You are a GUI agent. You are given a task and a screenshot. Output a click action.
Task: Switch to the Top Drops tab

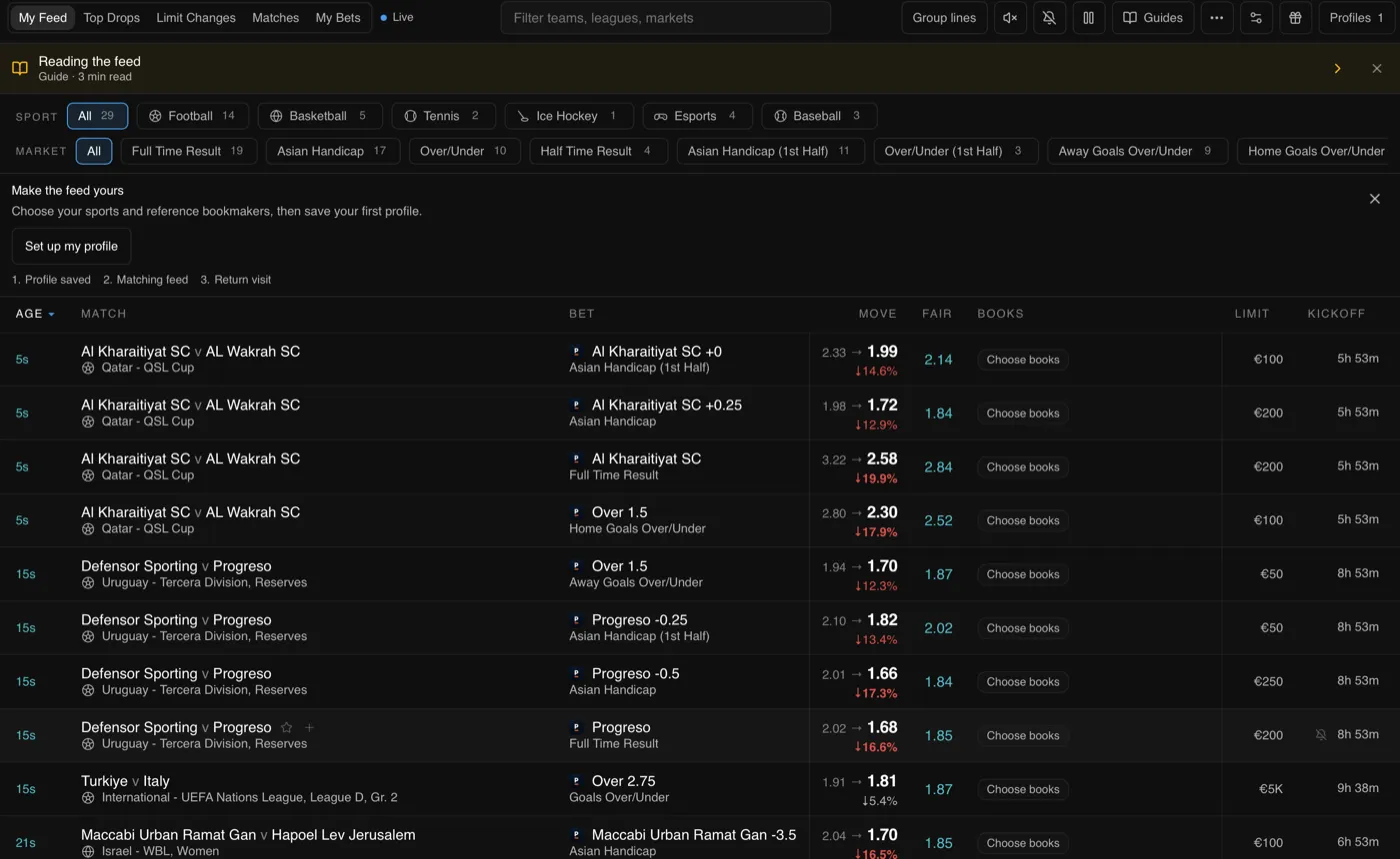(112, 18)
